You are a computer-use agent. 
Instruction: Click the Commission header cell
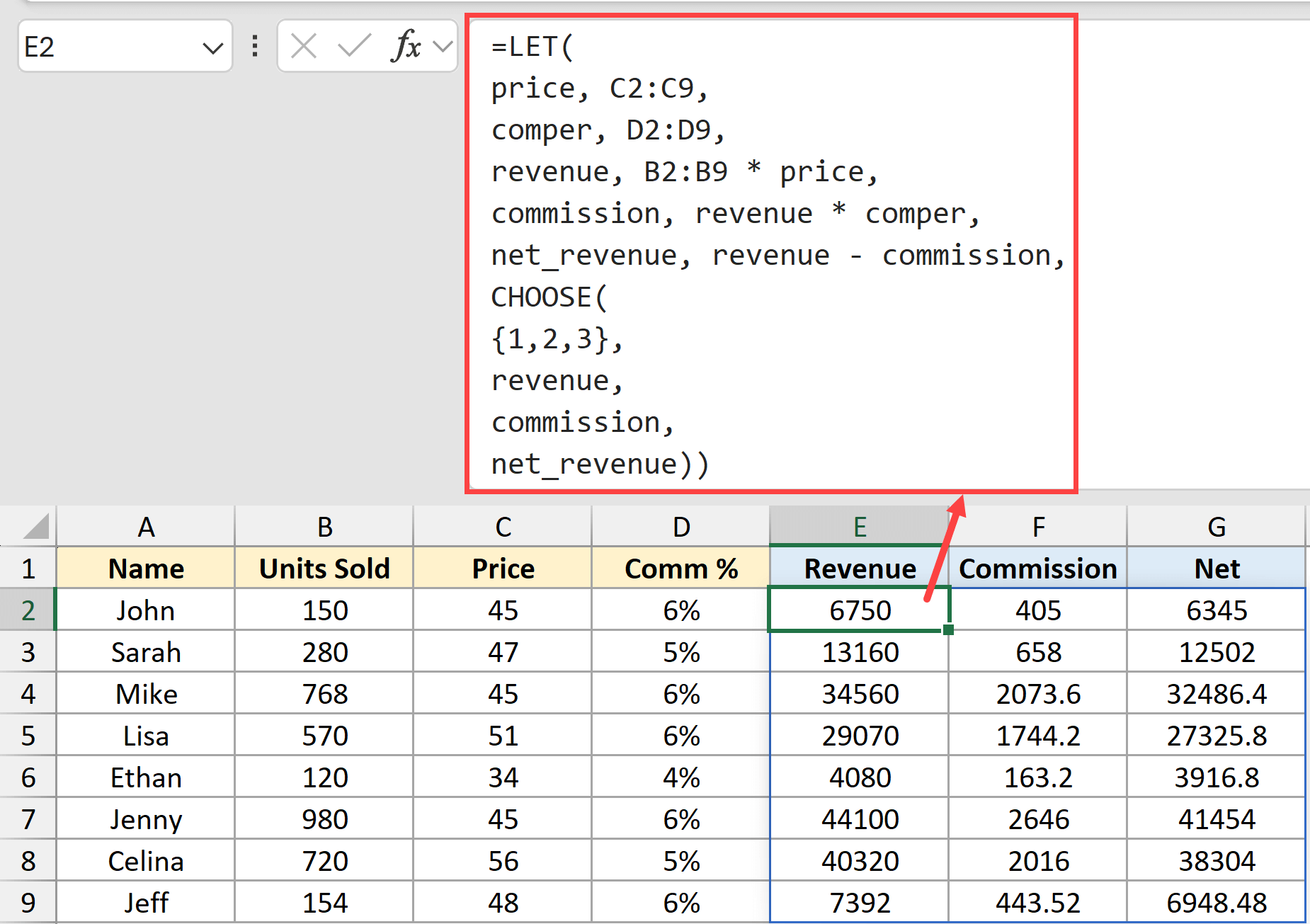click(x=1038, y=568)
